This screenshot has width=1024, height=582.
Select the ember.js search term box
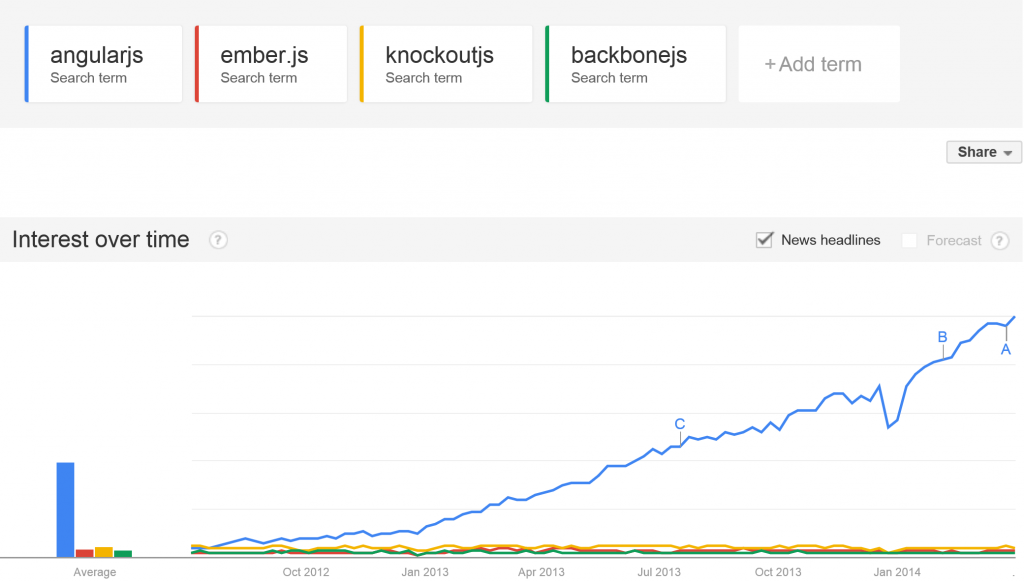[x=271, y=64]
